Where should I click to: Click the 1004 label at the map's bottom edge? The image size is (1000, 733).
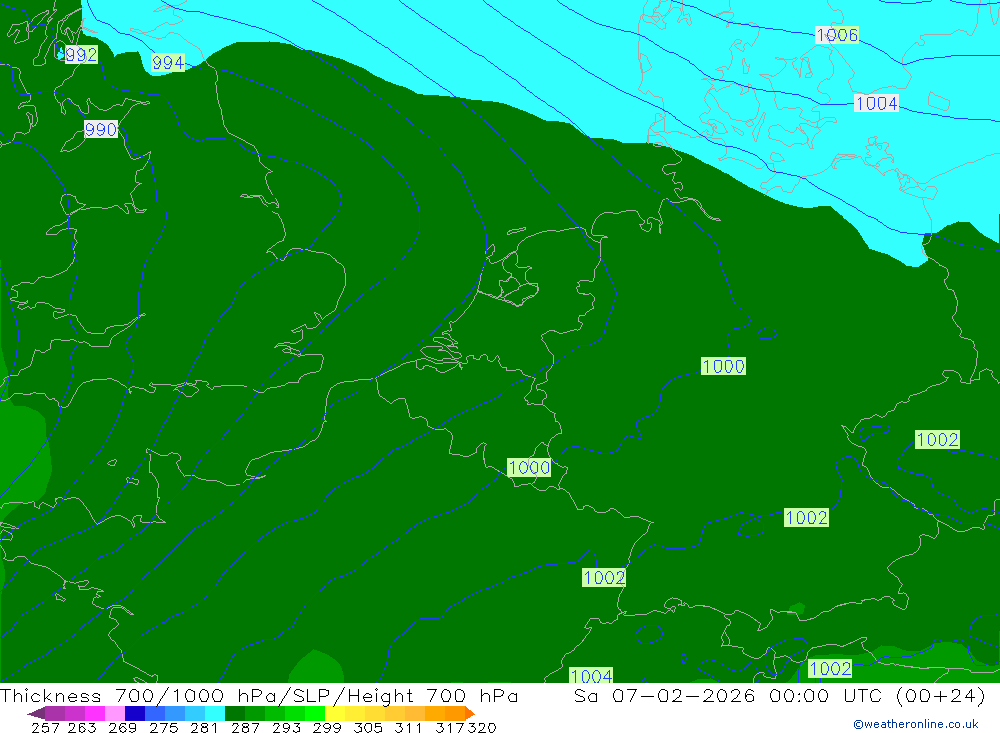(x=591, y=676)
